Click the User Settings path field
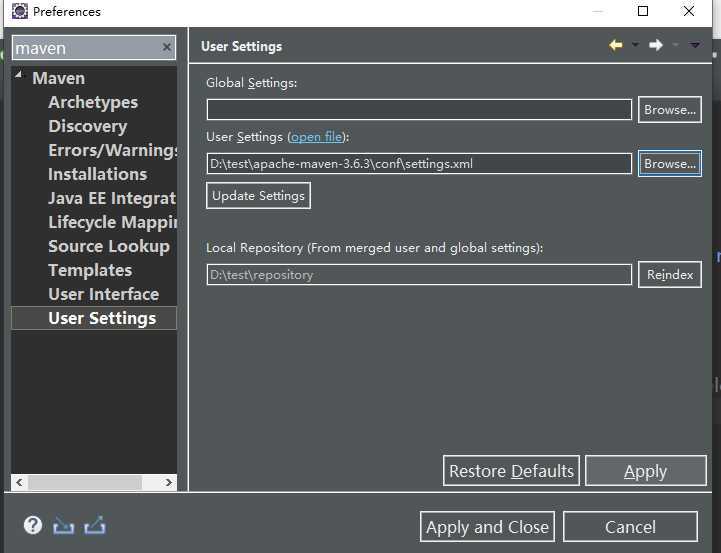This screenshot has height=553, width=721. click(419, 164)
